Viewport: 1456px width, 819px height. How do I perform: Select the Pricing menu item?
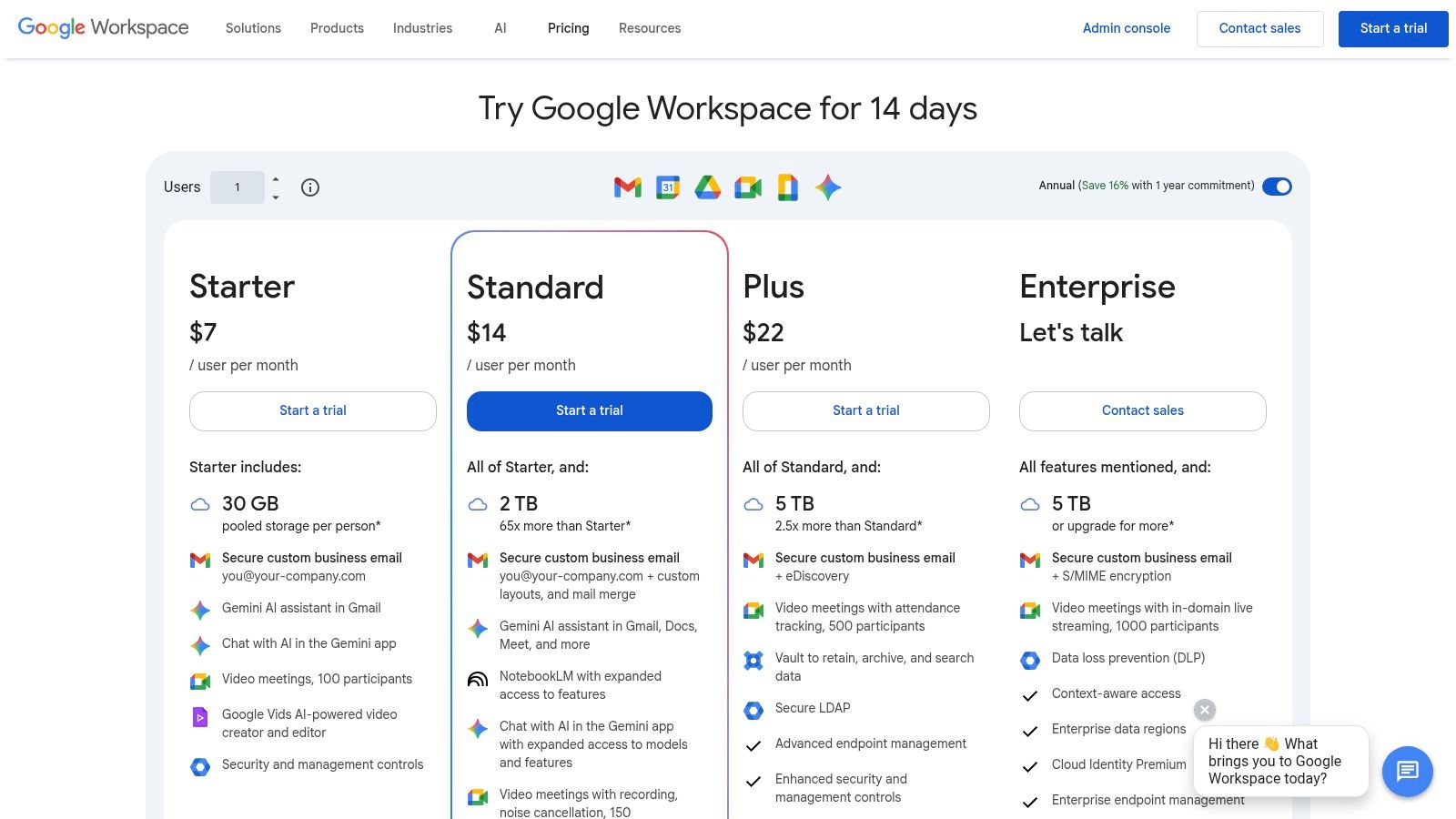568,28
